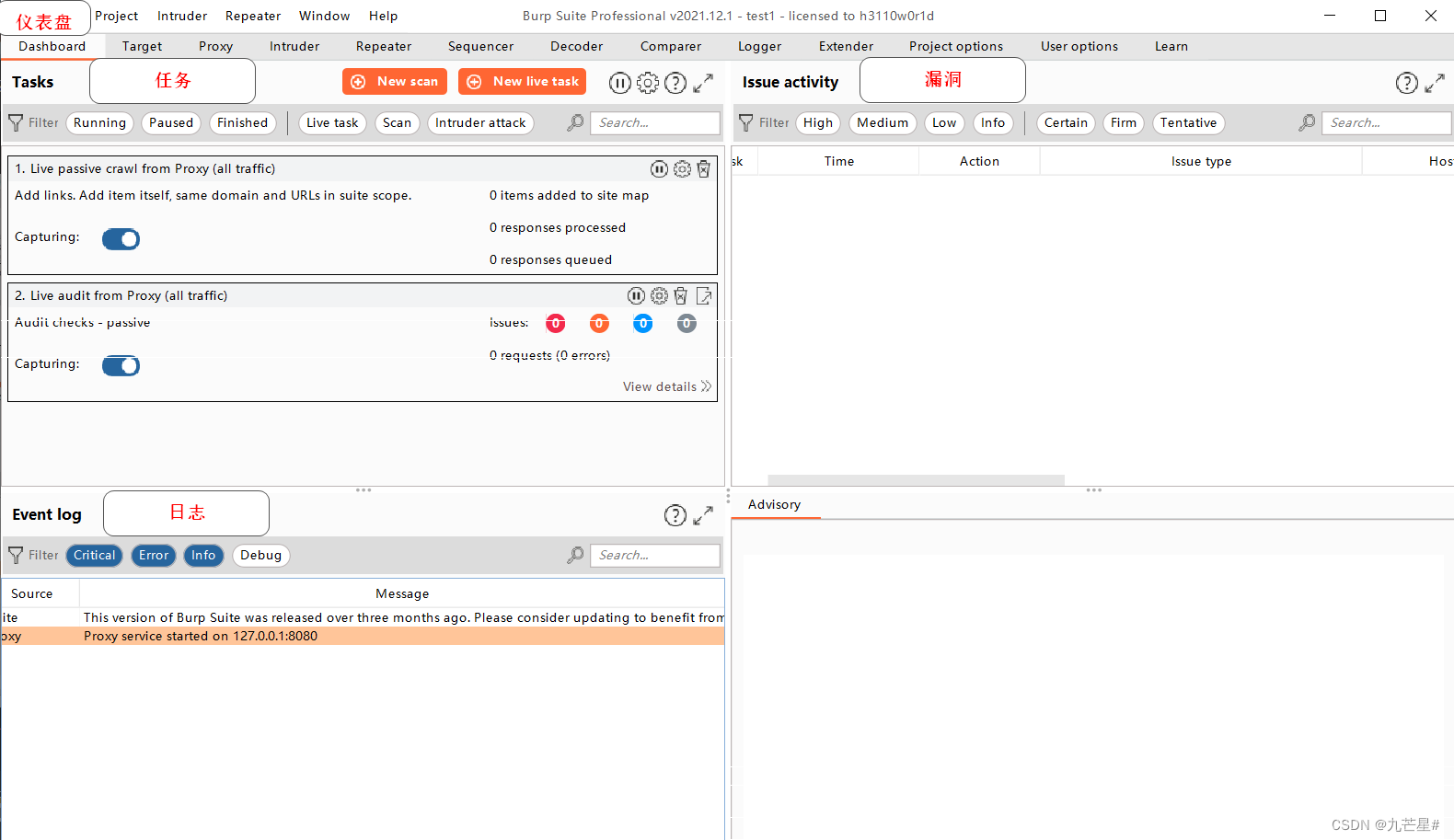
Task: Pause the Live passive crawl task
Action: 659,168
